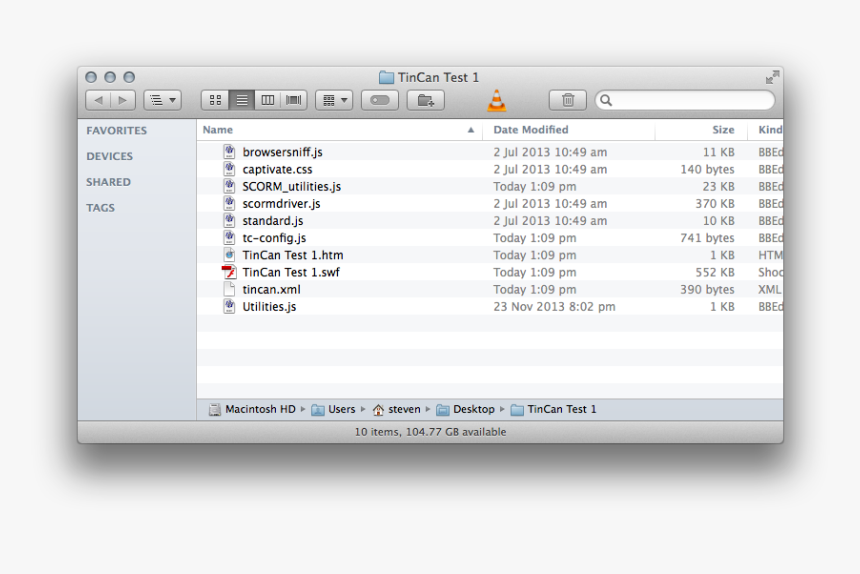Select the file standard.js
Viewport: 860px width, 574px height.
click(x=490, y=220)
